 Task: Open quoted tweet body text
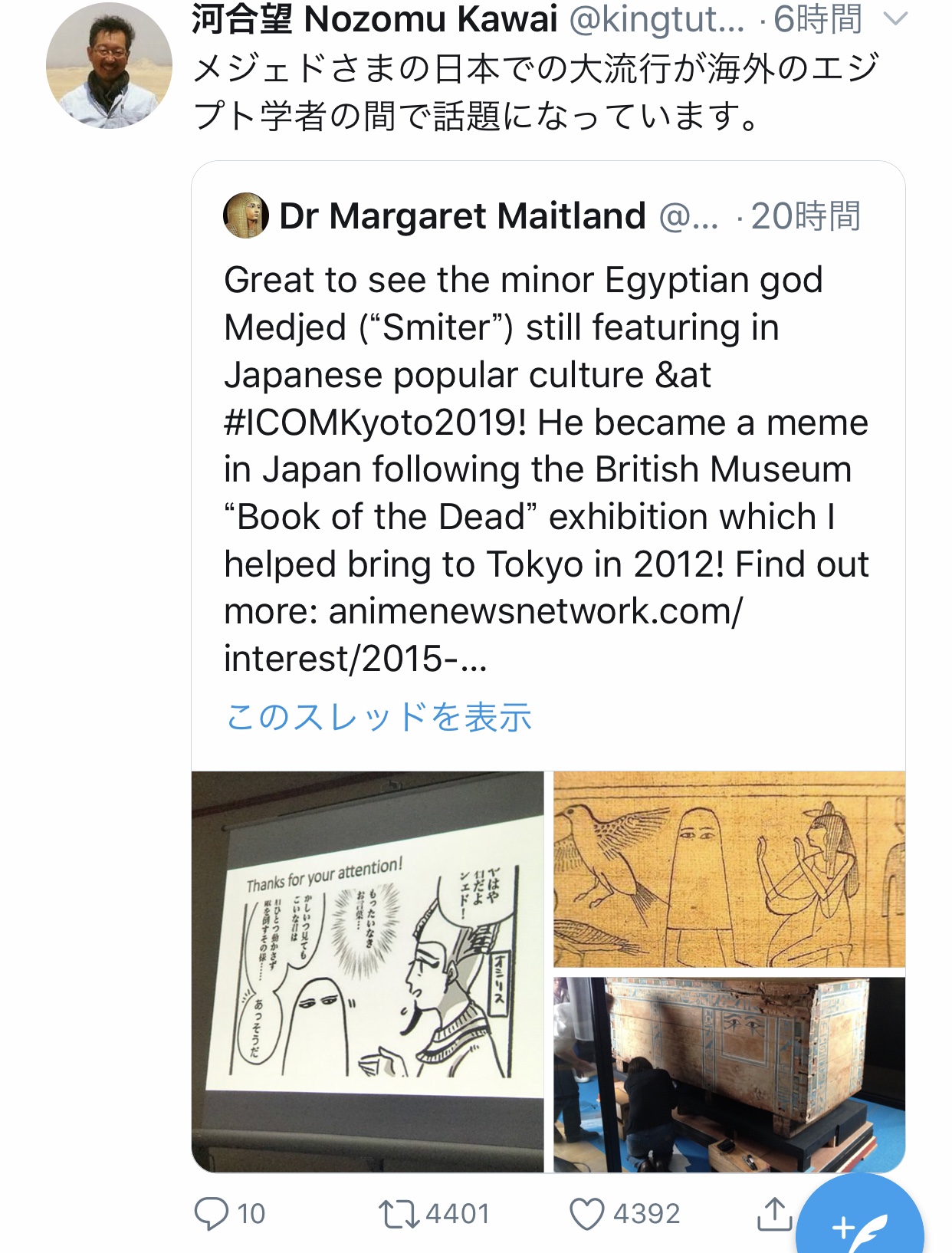pos(547,469)
